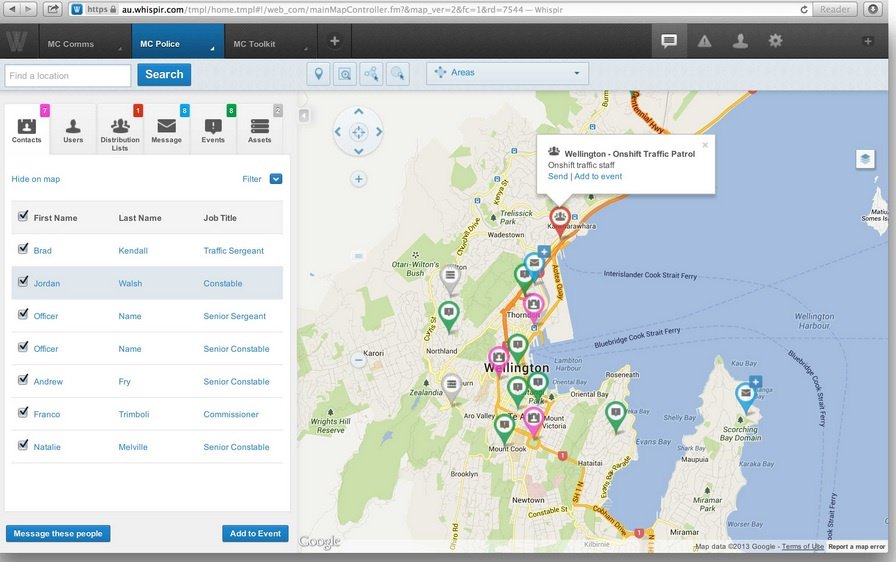896x562 pixels.
Task: Select the map pin placement tool
Action: (318, 74)
